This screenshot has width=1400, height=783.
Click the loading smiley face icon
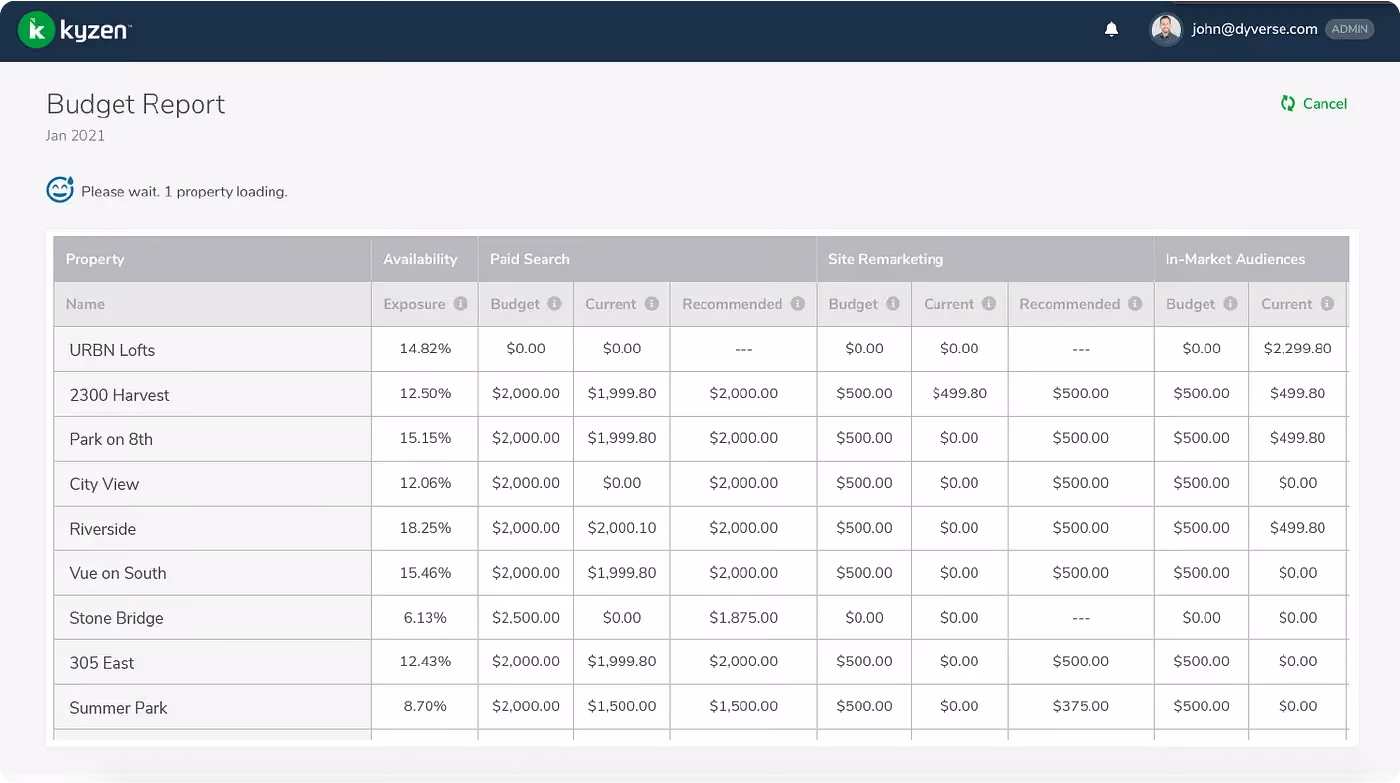[60, 190]
